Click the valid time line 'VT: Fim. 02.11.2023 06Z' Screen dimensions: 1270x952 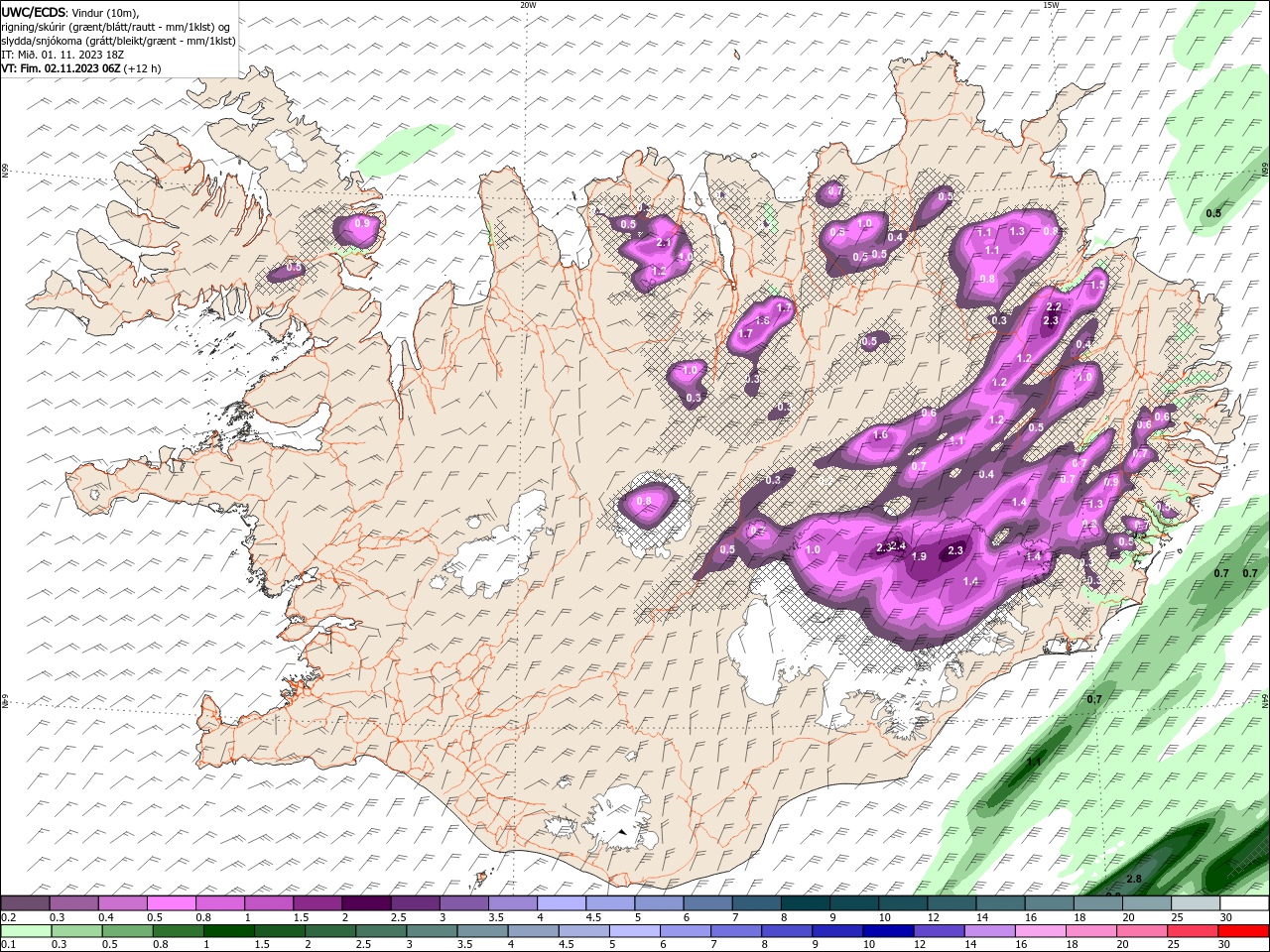click(x=62, y=68)
